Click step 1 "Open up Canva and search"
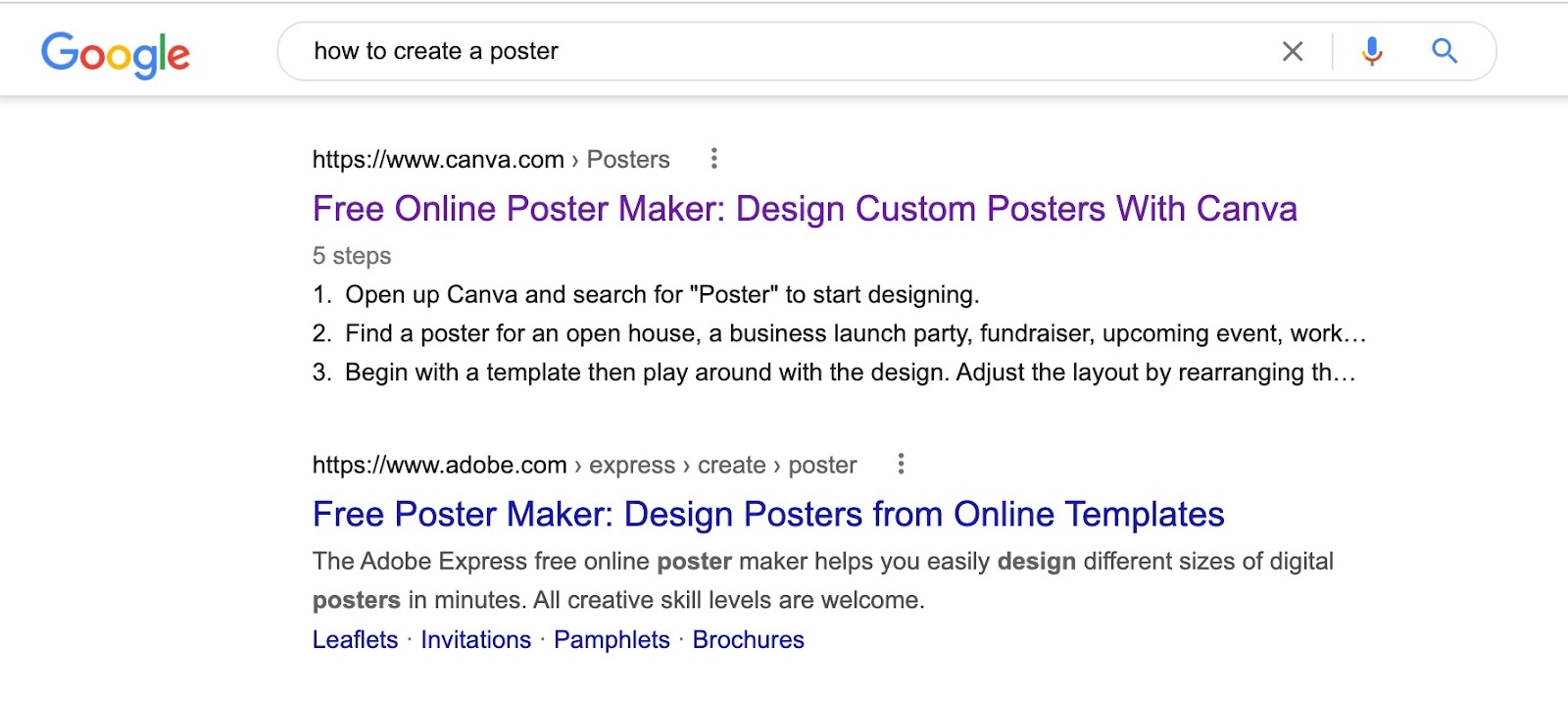The width and height of the screenshot is (1568, 701). pos(646,295)
